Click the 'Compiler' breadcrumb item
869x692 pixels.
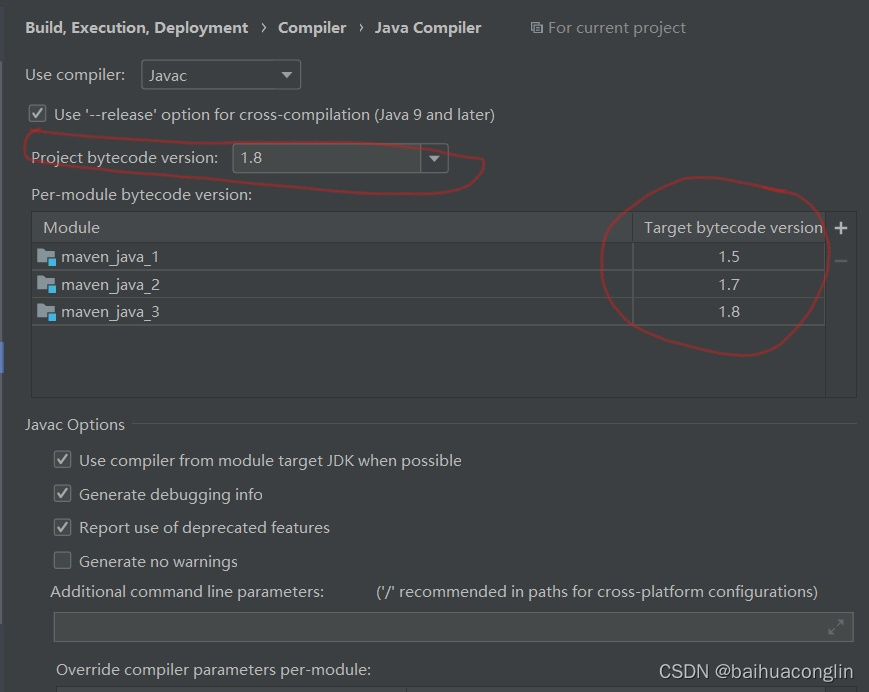[312, 28]
